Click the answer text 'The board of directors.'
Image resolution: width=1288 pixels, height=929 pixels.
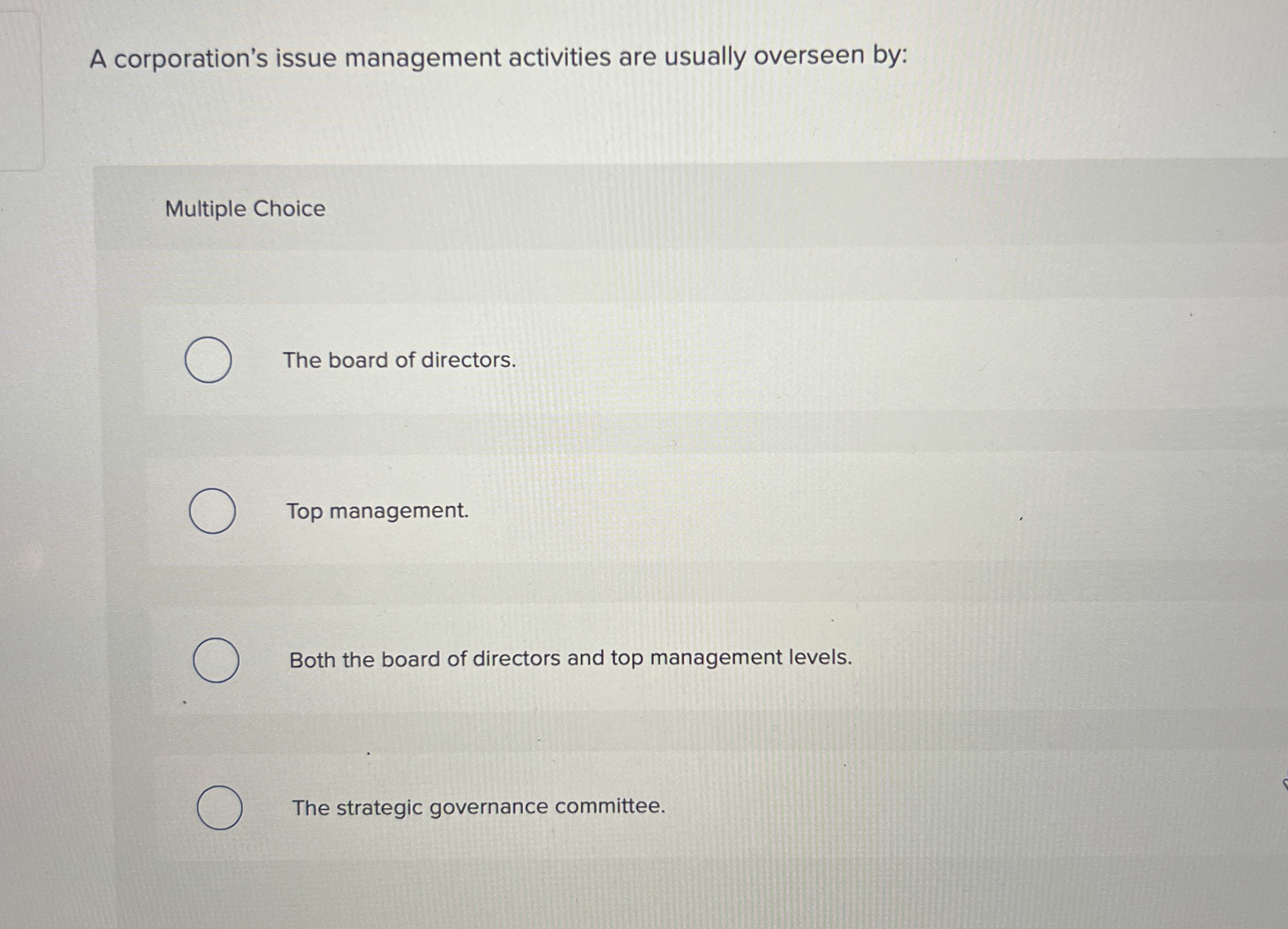click(400, 361)
